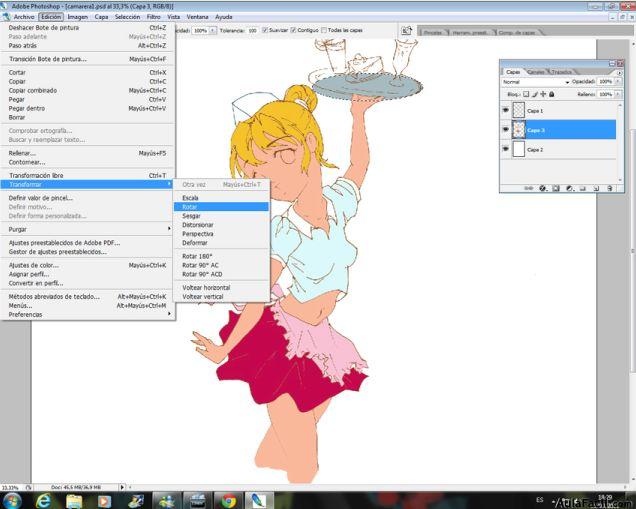Open status bar info arrow menu
Screen dimensions: 636x509
pyautogui.click(x=122, y=487)
